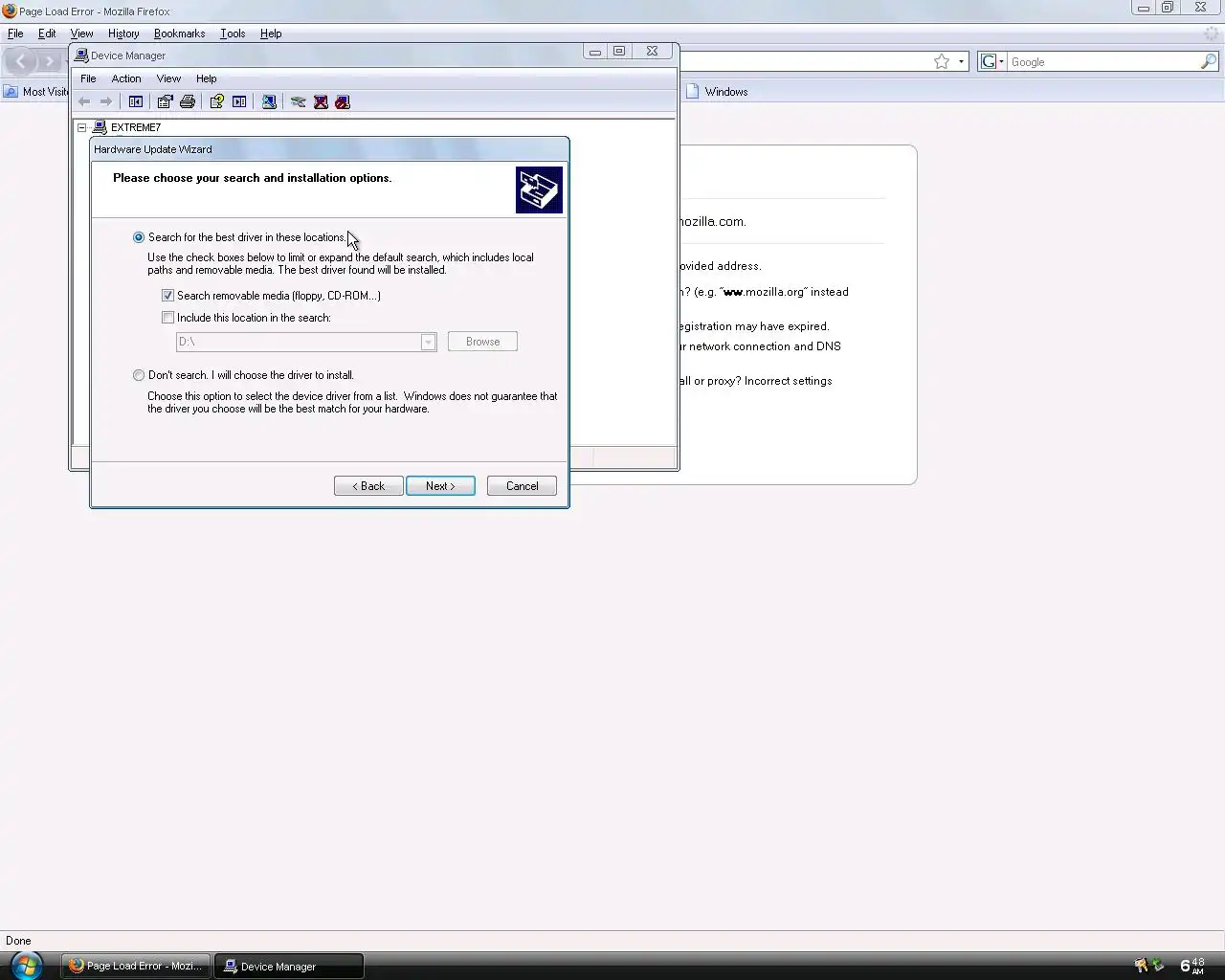Click the Firefox back navigation button
Screen dimensions: 1225x980
coord(20,61)
